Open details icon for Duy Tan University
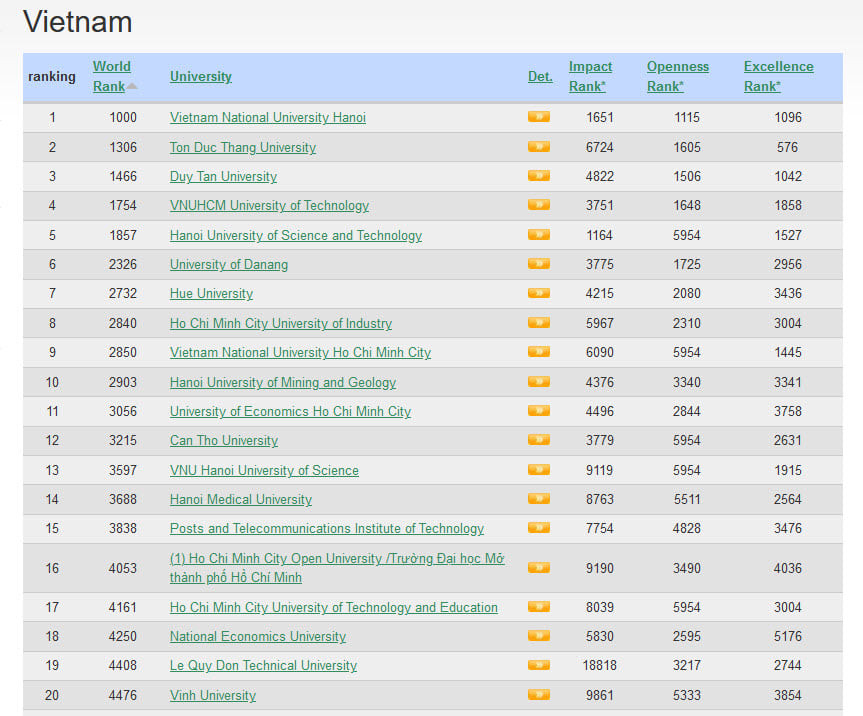 (538, 176)
